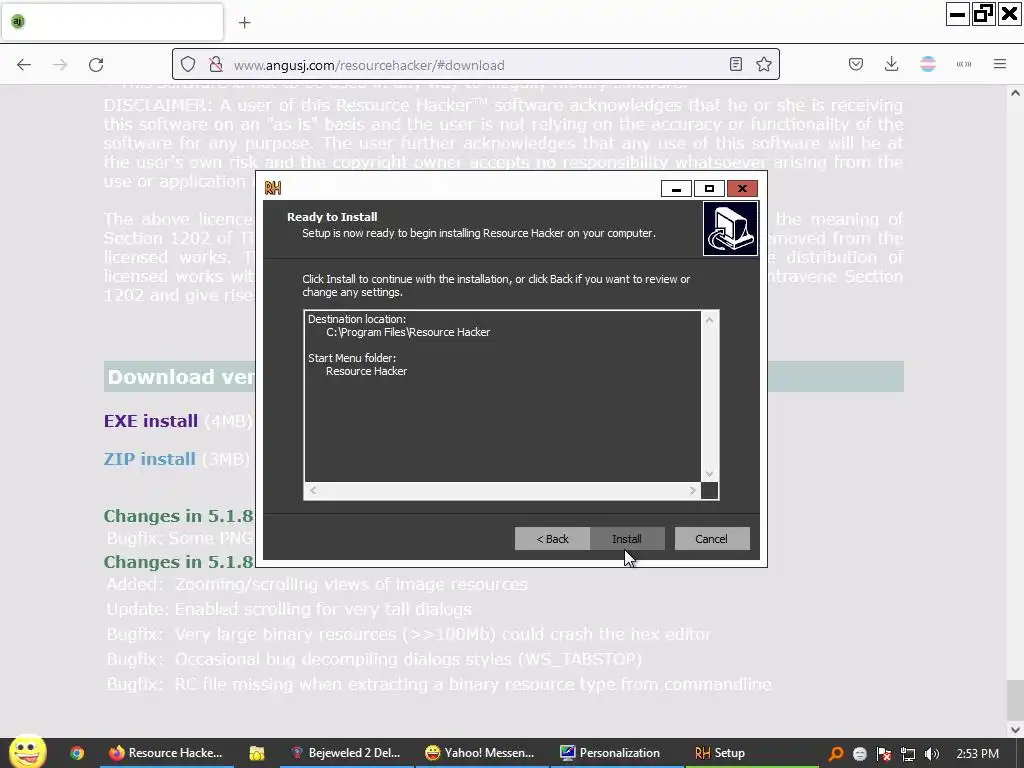Select the 'C:\Program Files\Resource Hacker' destination text
Viewport: 1024px width, 768px height.
pos(408,332)
